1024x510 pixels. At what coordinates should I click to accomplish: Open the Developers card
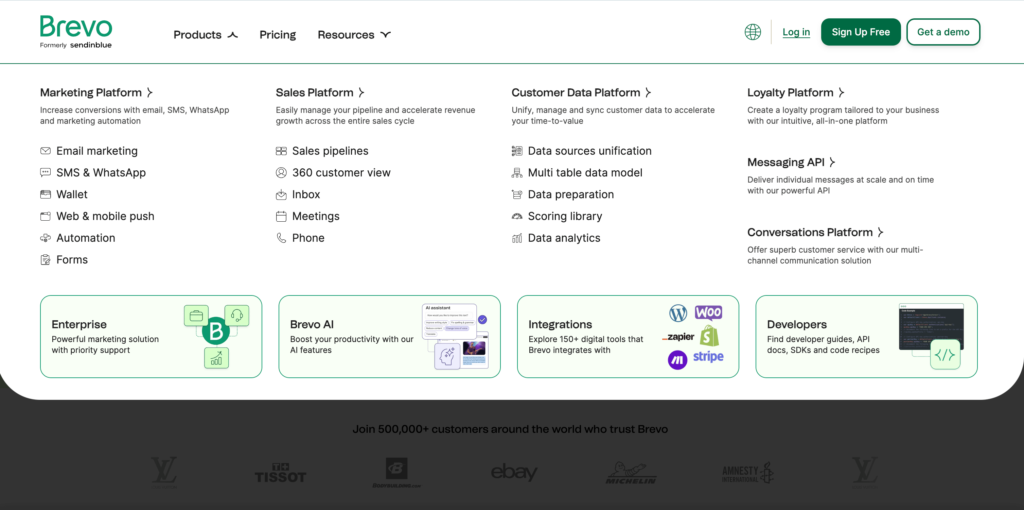(867, 336)
